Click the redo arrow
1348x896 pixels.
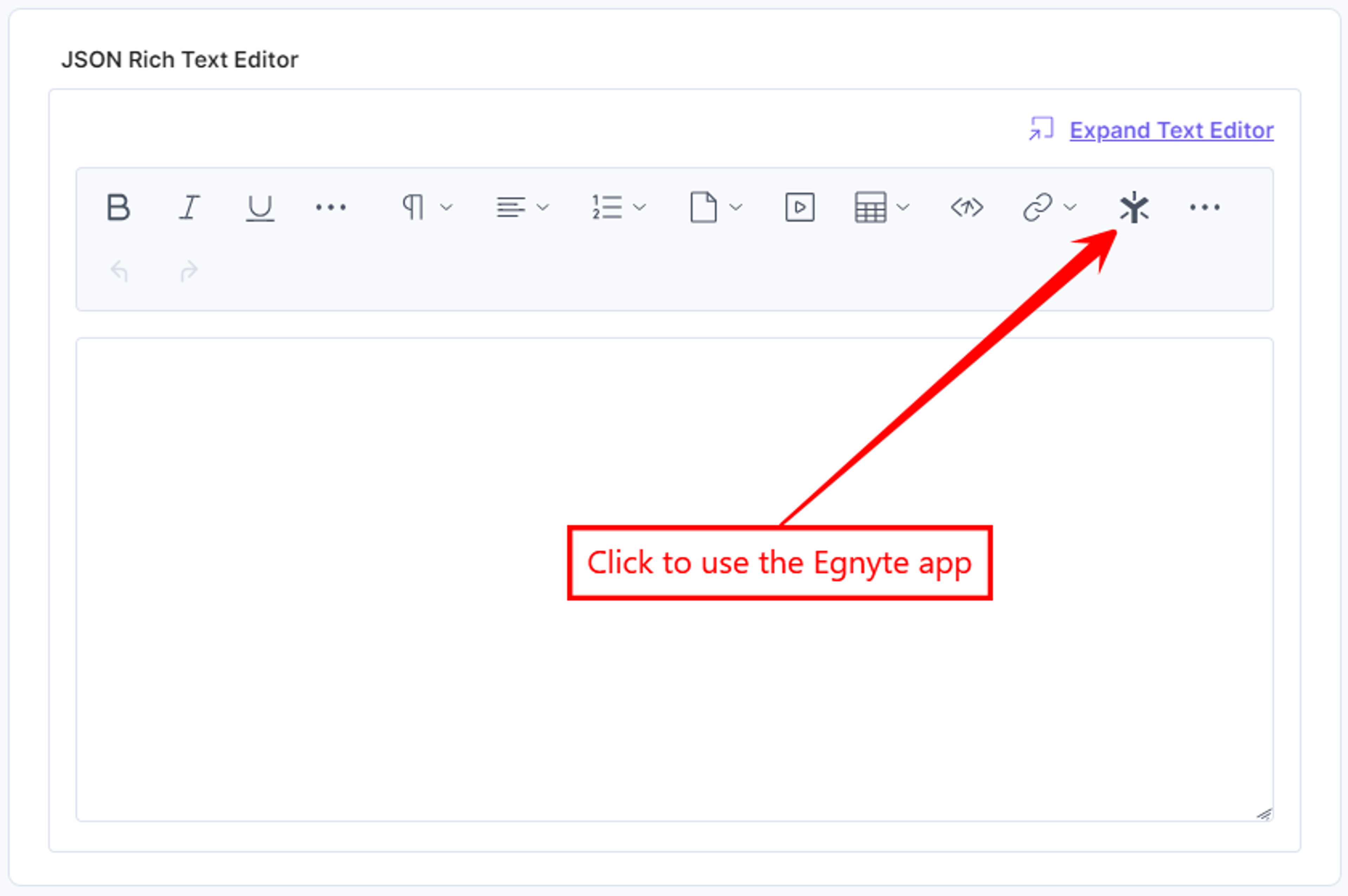pos(189,271)
